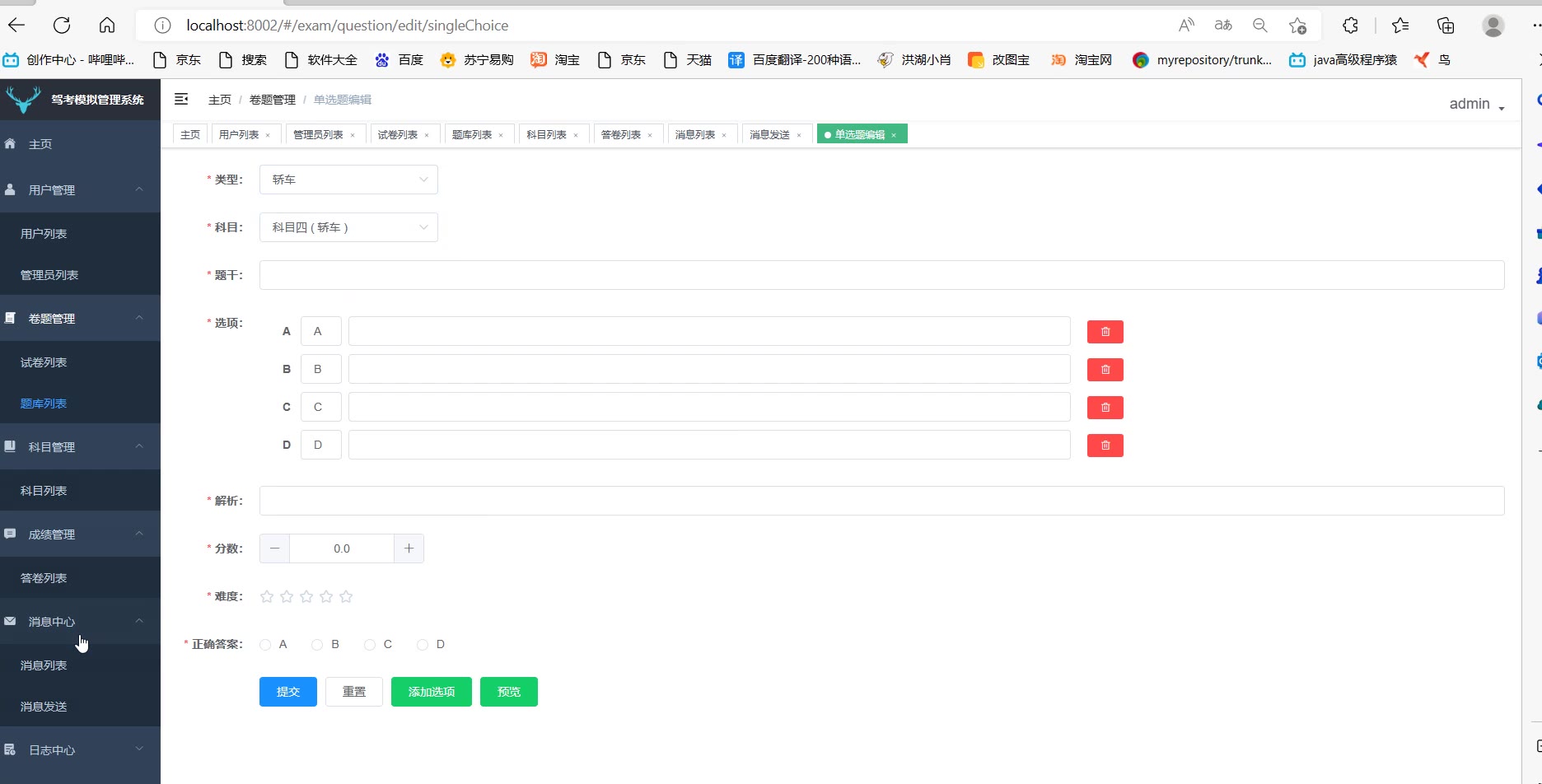Open 百度 bookmark in bookmarks bar

tap(400, 59)
